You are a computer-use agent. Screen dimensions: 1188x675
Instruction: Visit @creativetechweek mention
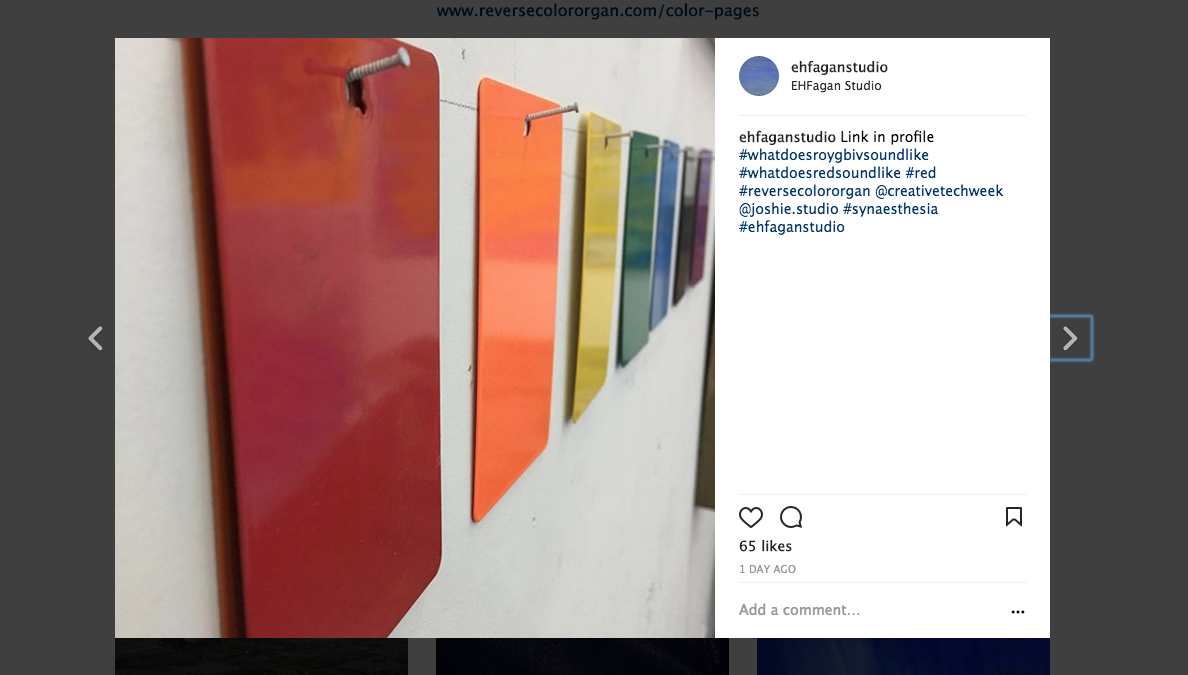point(939,191)
